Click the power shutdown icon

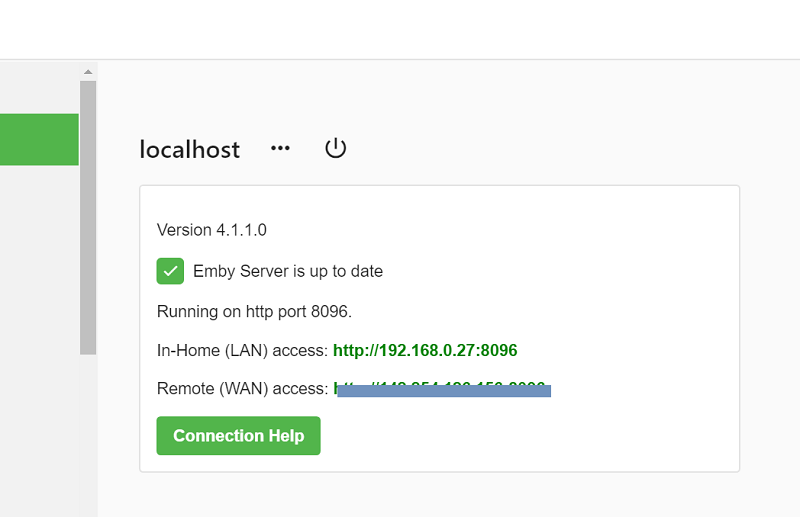pyautogui.click(x=336, y=148)
